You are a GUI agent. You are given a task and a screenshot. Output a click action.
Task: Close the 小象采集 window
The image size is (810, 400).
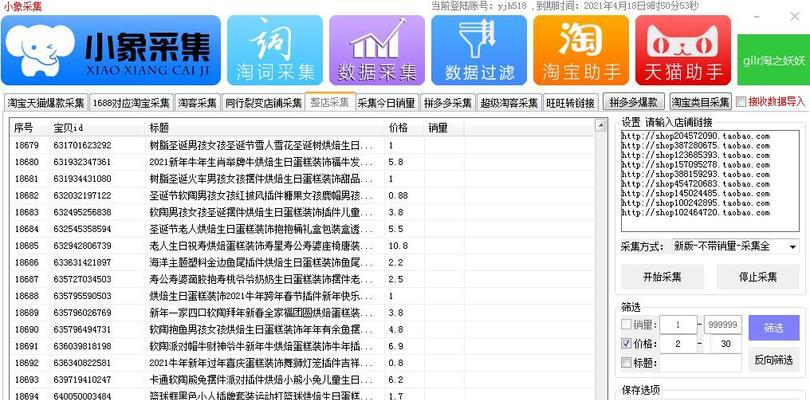[x=795, y=17]
